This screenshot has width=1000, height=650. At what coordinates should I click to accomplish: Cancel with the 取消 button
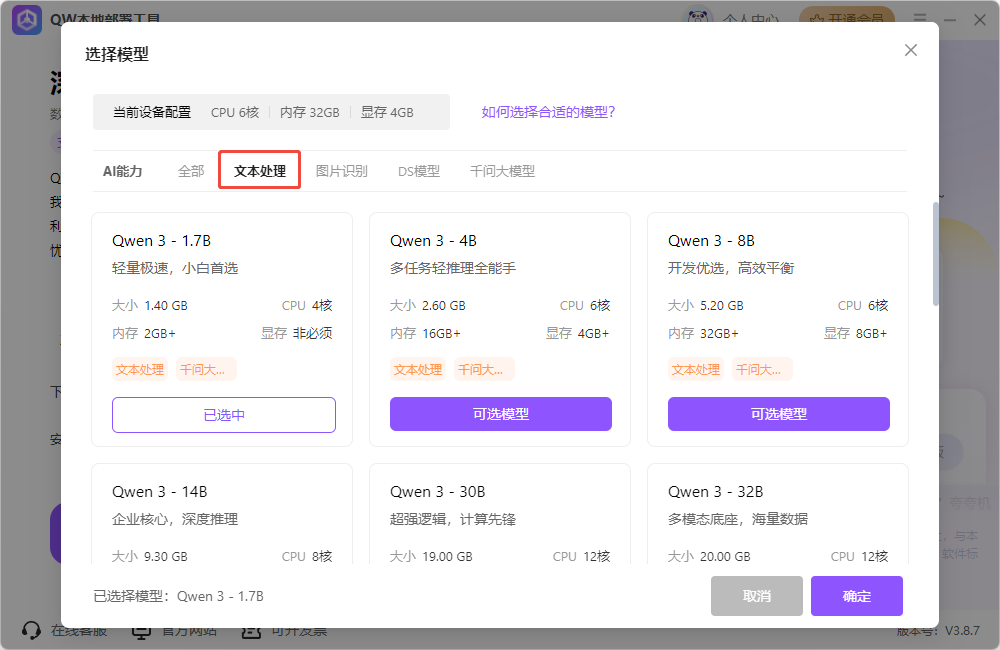click(x=757, y=596)
